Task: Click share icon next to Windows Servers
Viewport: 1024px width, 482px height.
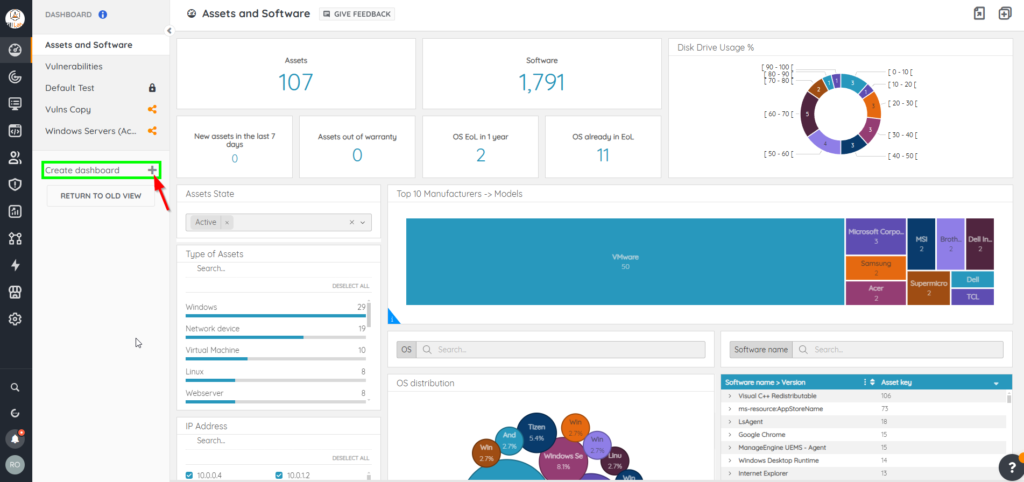Action: tap(152, 131)
